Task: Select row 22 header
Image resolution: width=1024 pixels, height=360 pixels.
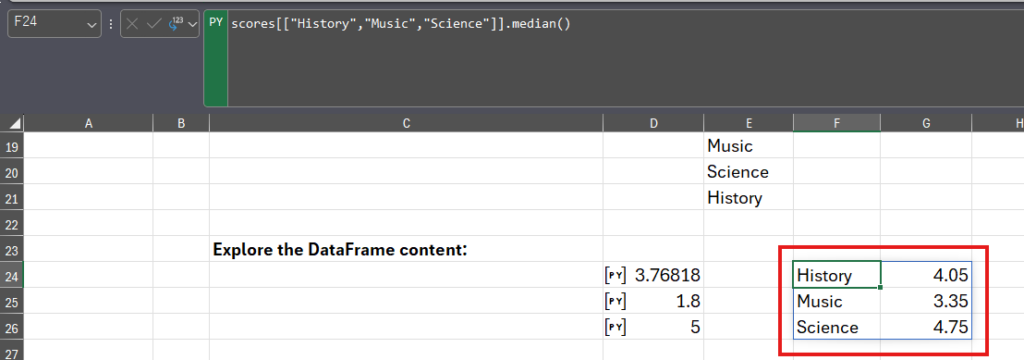Action: tap(12, 223)
